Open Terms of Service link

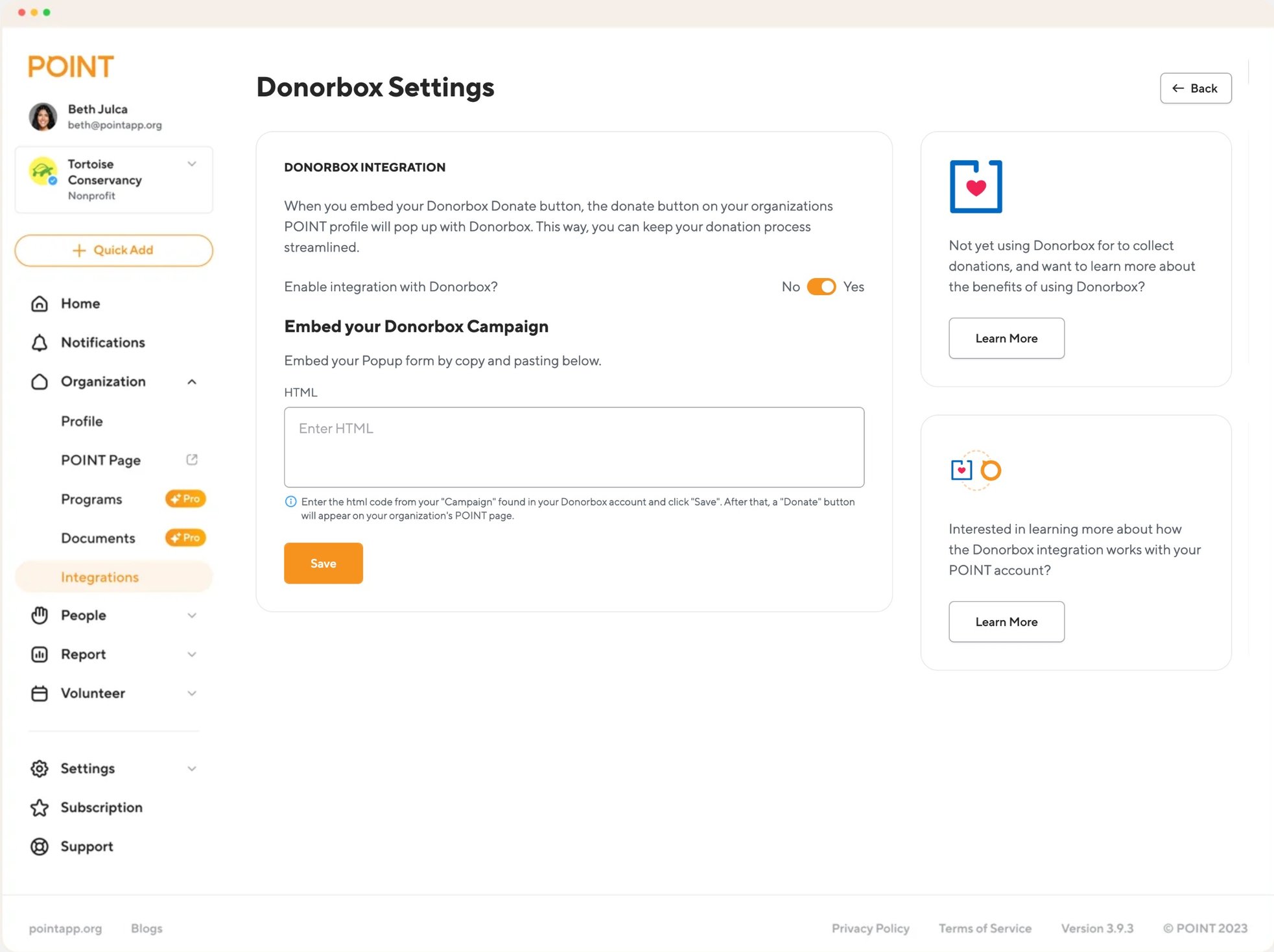click(985, 928)
